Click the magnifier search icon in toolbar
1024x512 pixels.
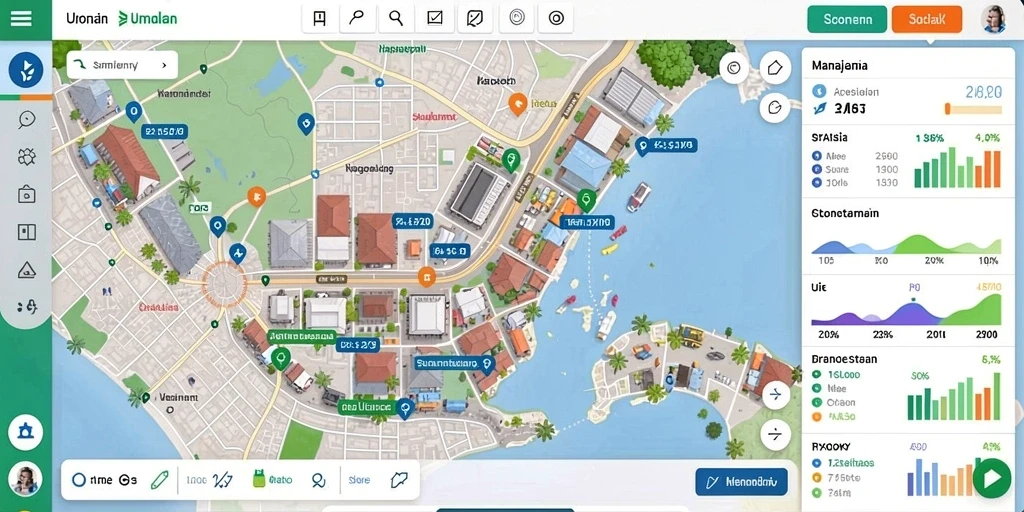click(x=396, y=18)
